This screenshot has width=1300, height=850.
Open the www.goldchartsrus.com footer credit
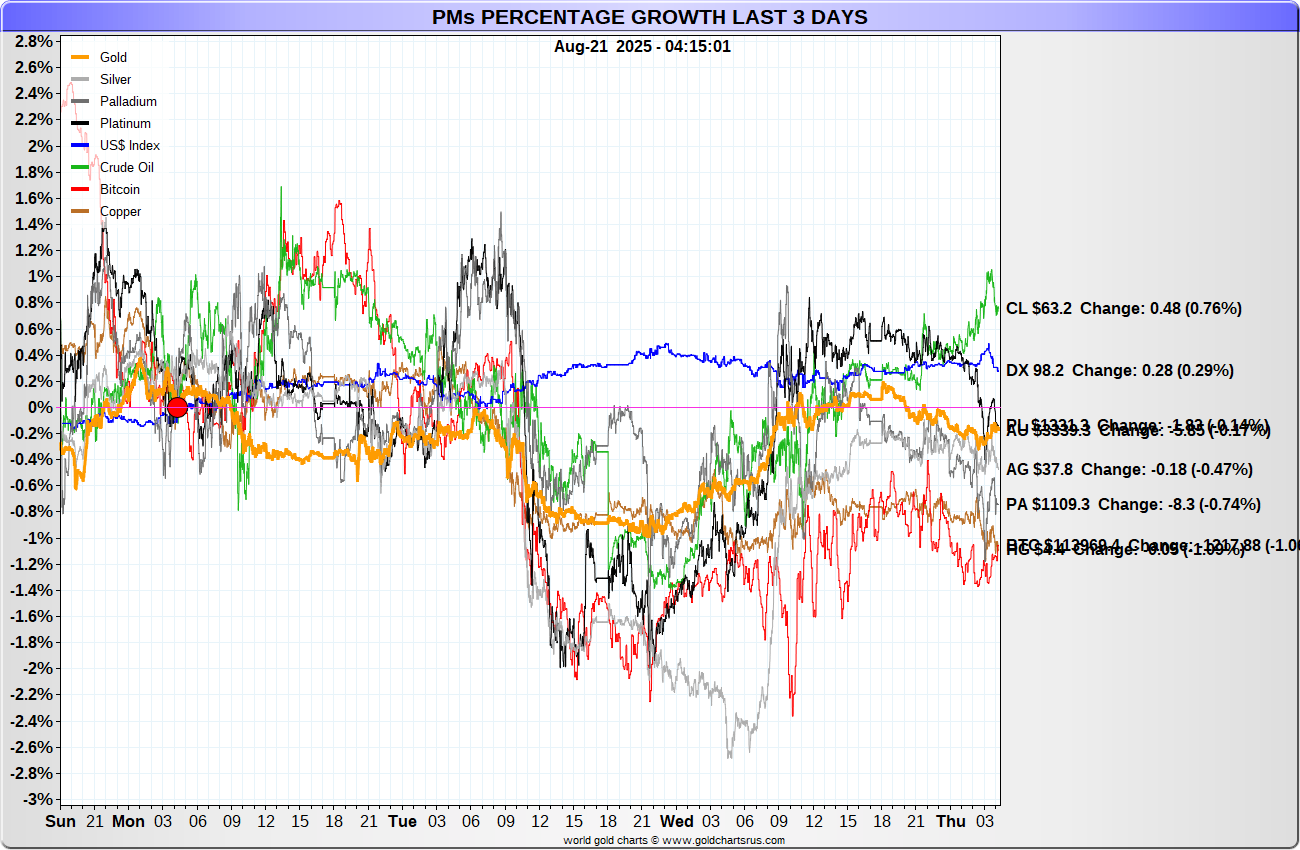[x=723, y=841]
